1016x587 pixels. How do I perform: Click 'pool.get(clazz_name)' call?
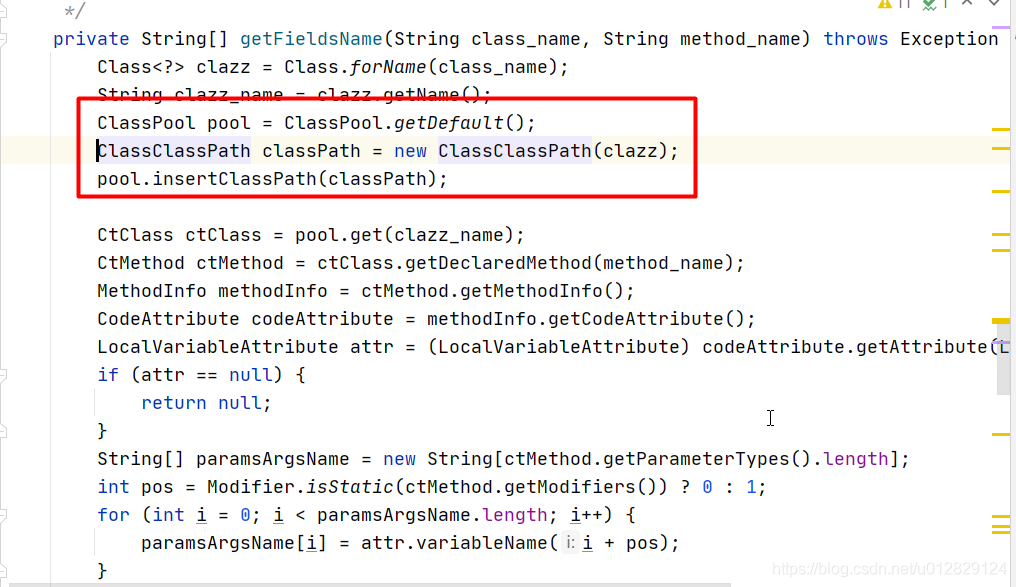click(404, 235)
